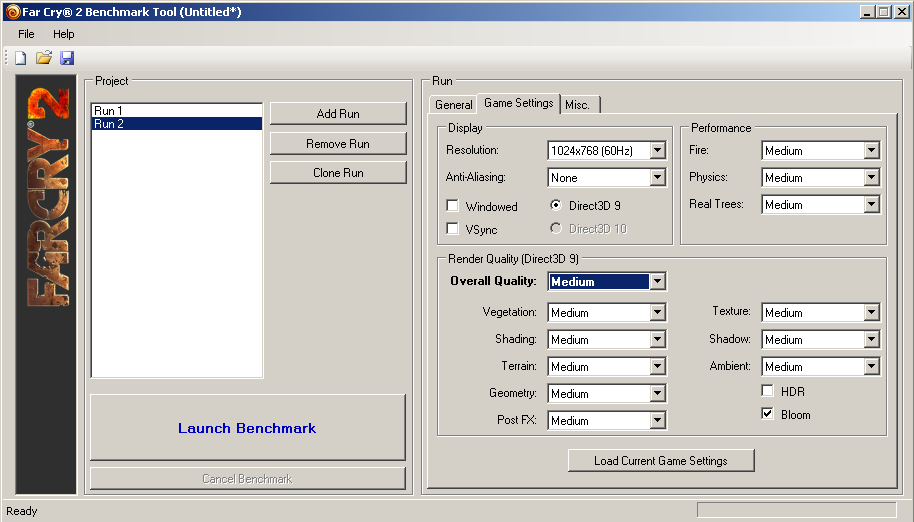Enable the Windowed checkbox
Image resolution: width=914 pixels, height=522 pixels.
(452, 206)
